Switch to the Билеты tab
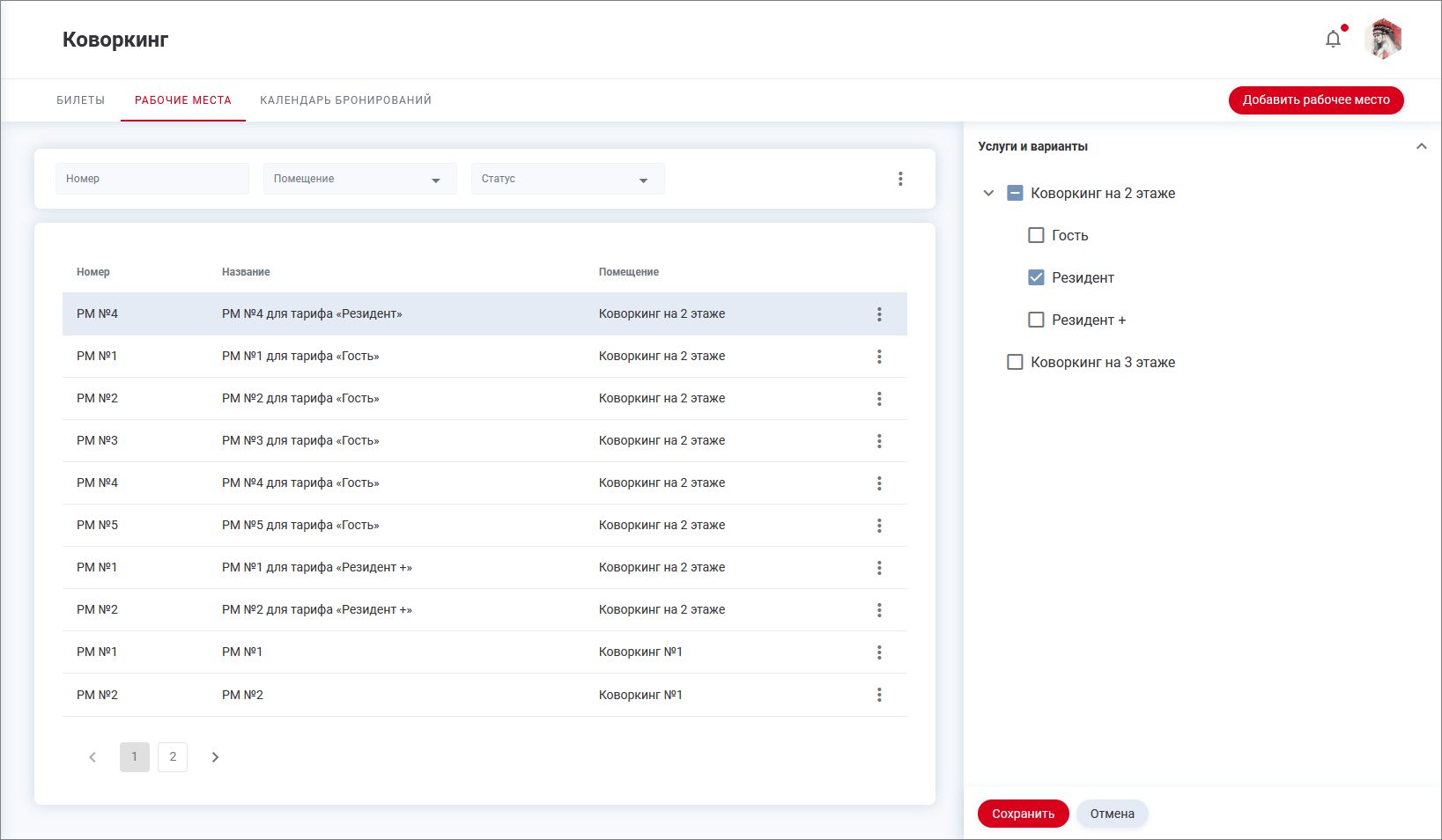The image size is (1442, 840). coord(80,100)
